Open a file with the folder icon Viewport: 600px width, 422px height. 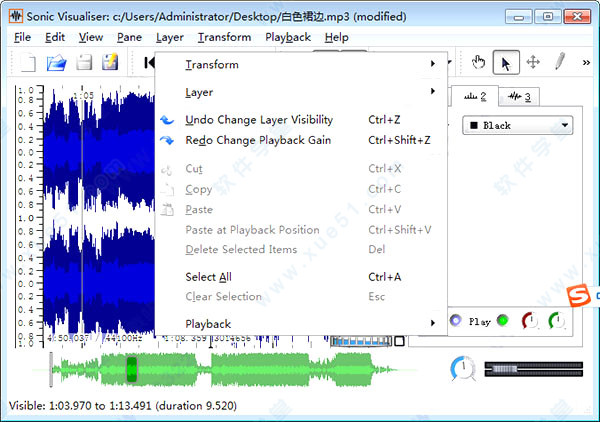[x=56, y=62]
